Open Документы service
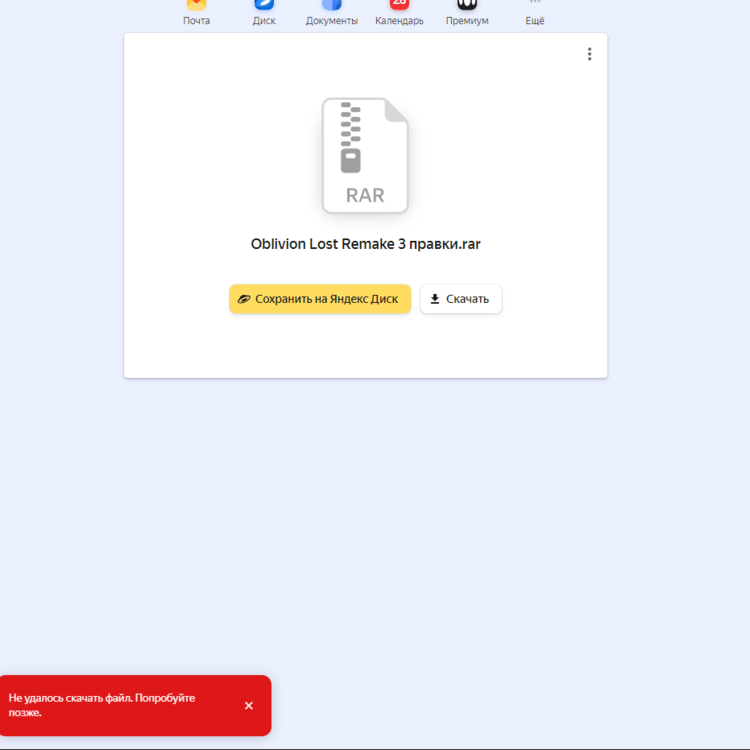 [331, 12]
